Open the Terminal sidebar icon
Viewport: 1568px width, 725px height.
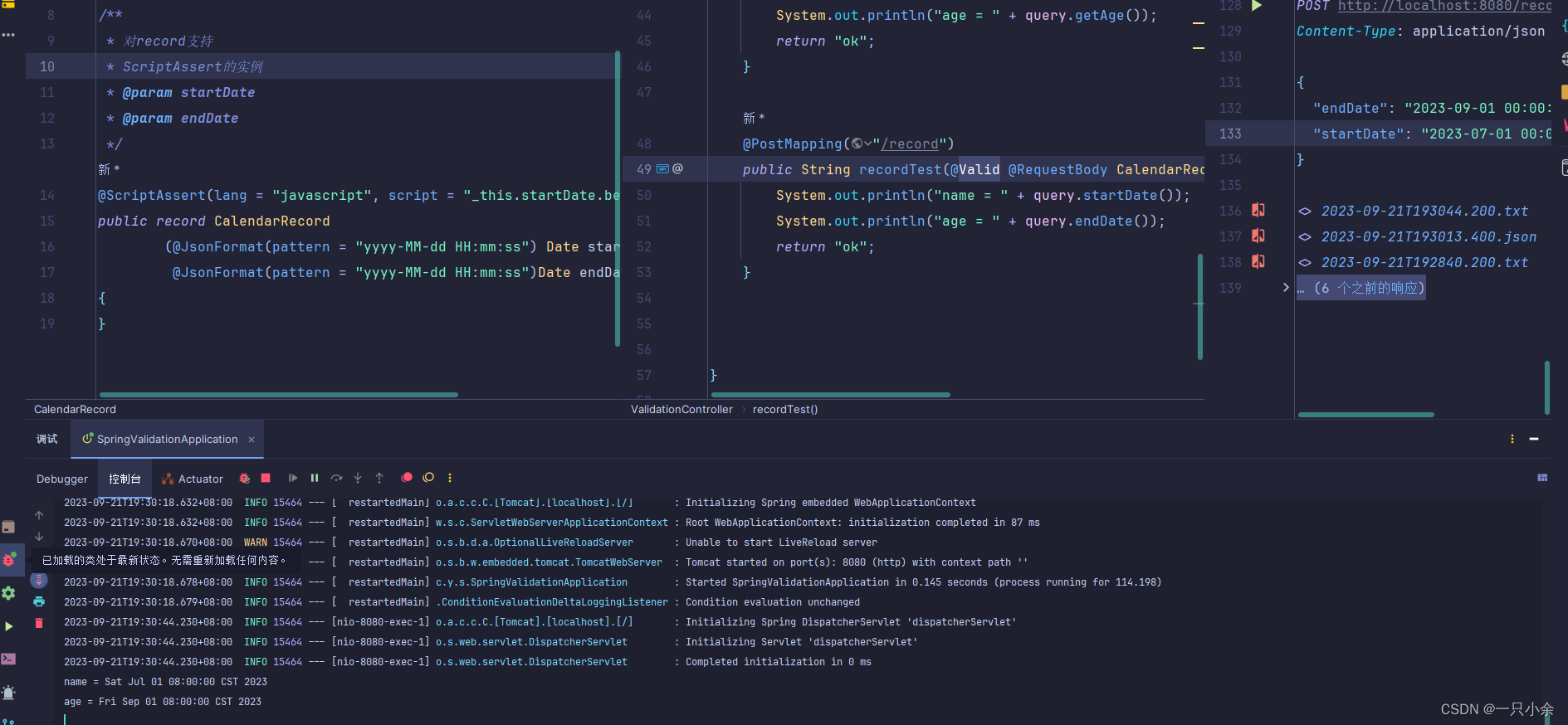[8, 659]
